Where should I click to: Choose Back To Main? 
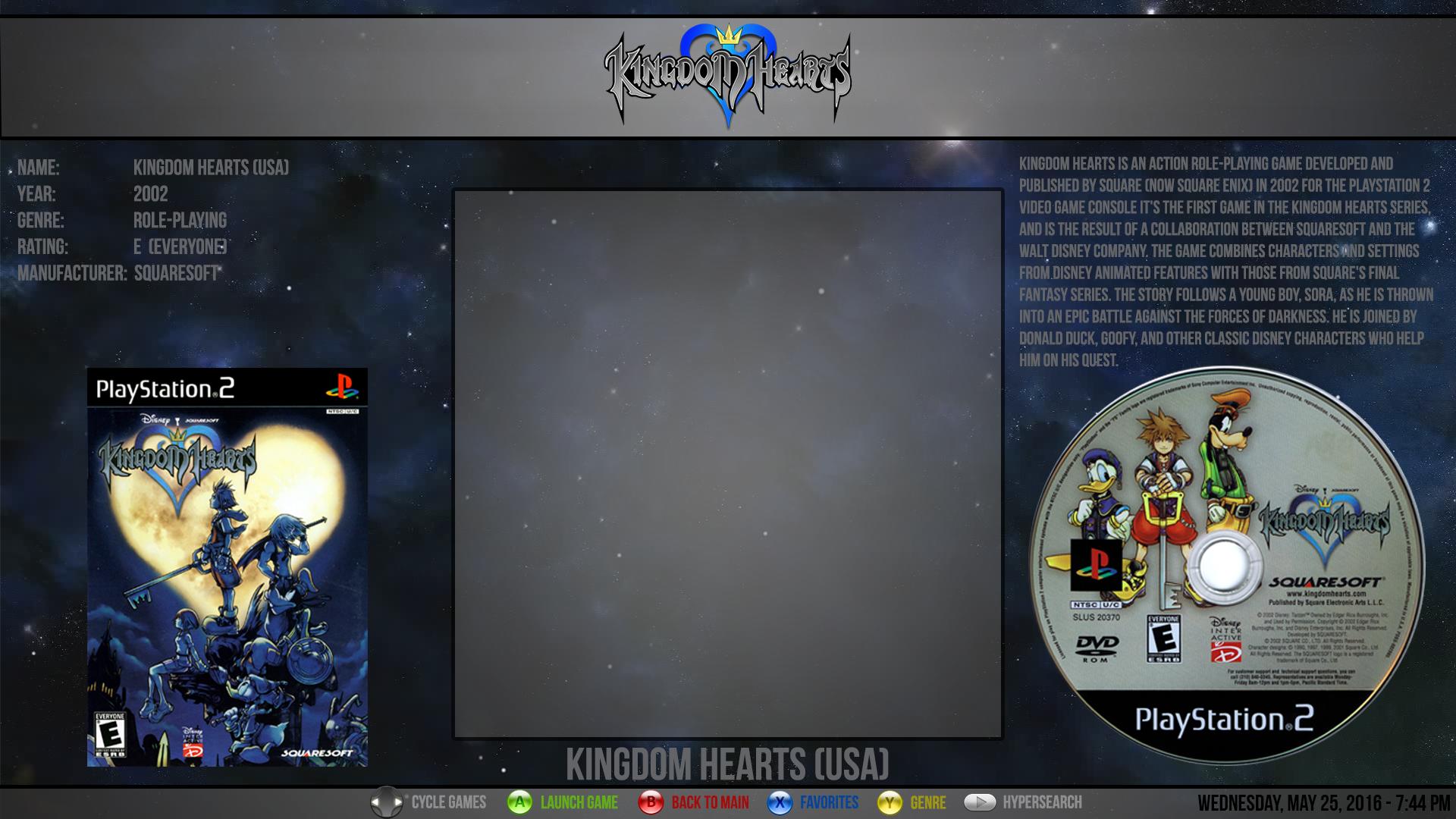click(x=710, y=802)
